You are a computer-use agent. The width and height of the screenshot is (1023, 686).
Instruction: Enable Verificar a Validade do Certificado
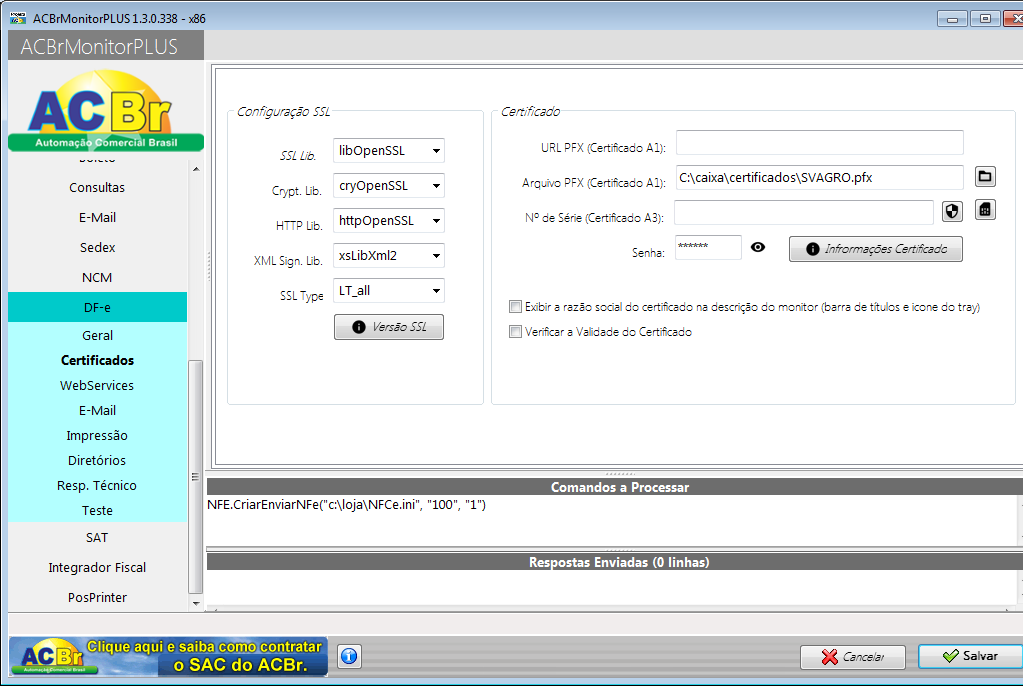(515, 332)
